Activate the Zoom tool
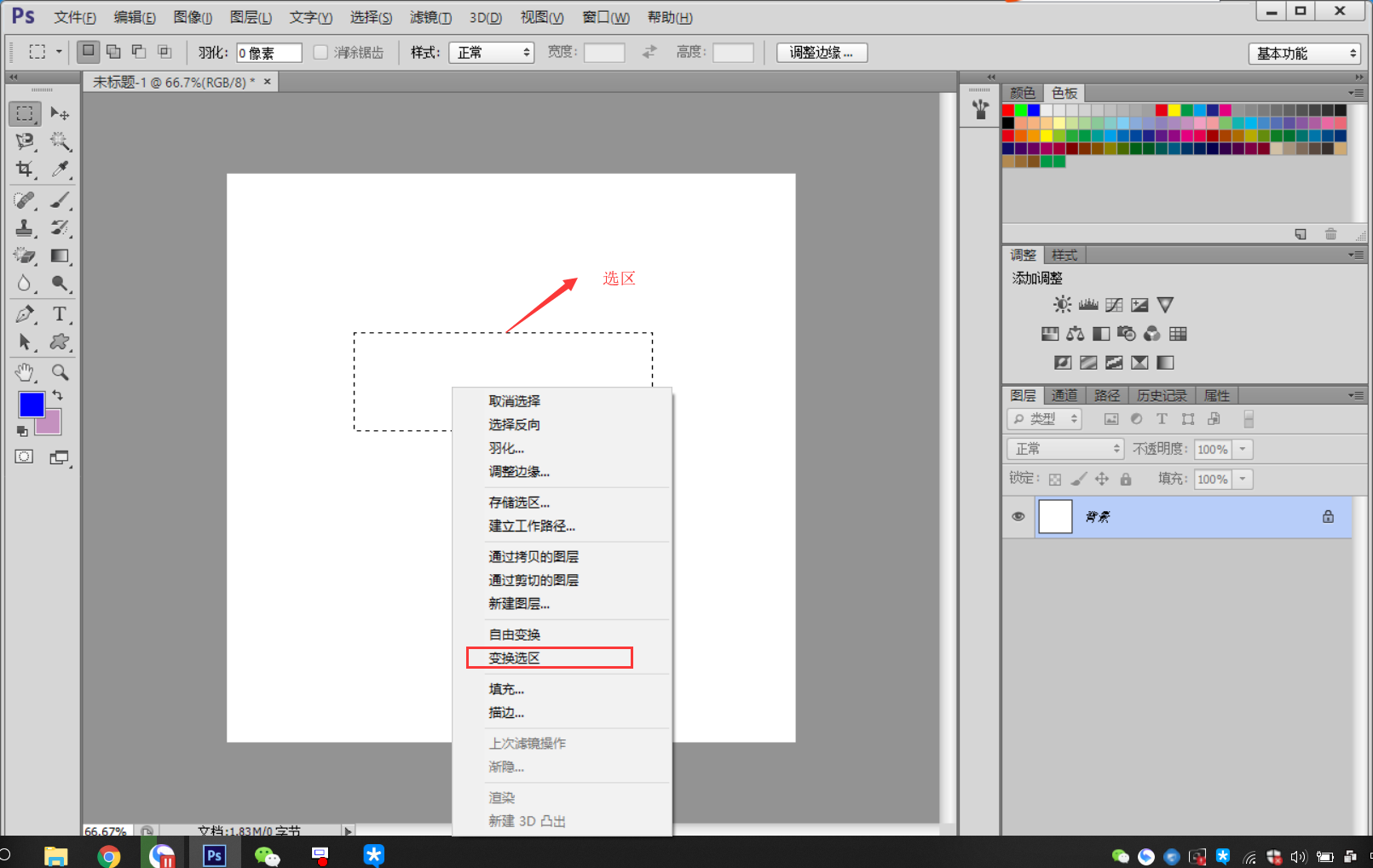The width and height of the screenshot is (1373, 868). pyautogui.click(x=59, y=372)
